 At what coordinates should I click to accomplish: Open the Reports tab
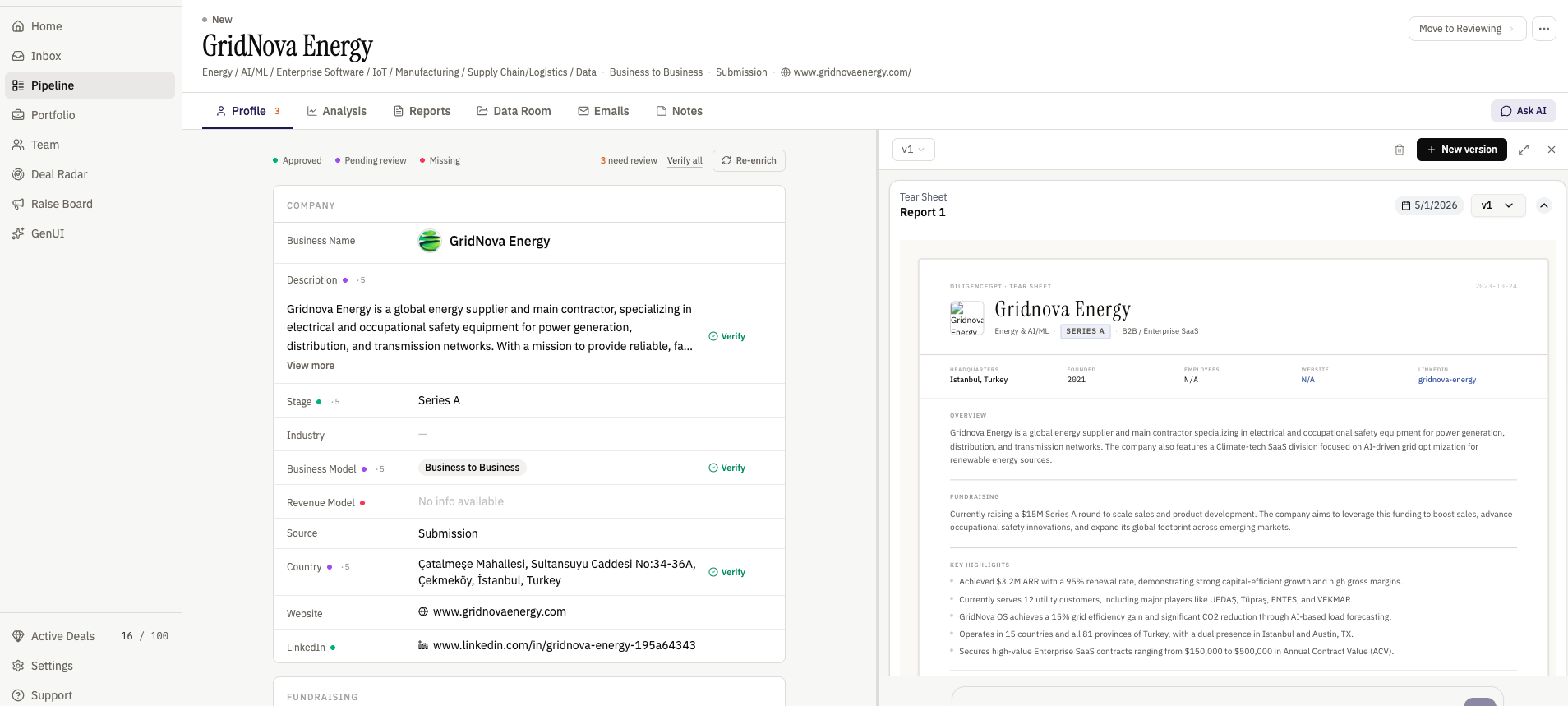[x=422, y=111]
